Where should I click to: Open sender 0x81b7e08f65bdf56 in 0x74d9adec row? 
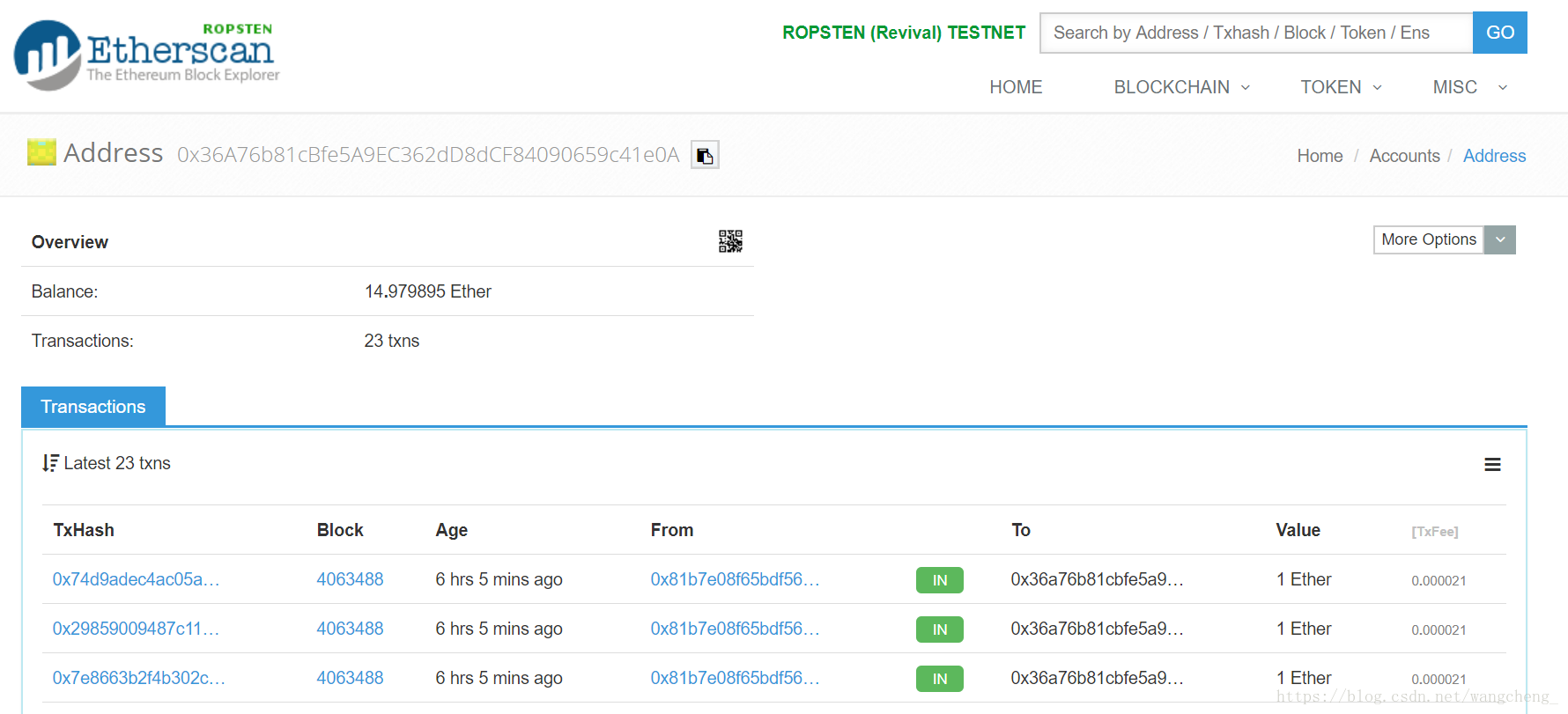[x=735, y=579]
